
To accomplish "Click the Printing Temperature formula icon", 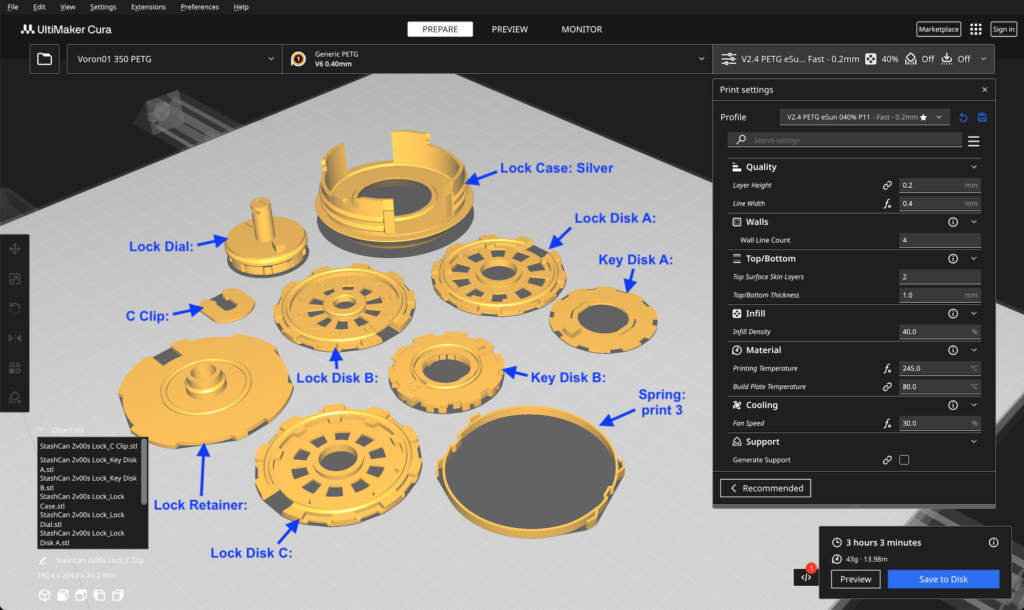I will [888, 368].
